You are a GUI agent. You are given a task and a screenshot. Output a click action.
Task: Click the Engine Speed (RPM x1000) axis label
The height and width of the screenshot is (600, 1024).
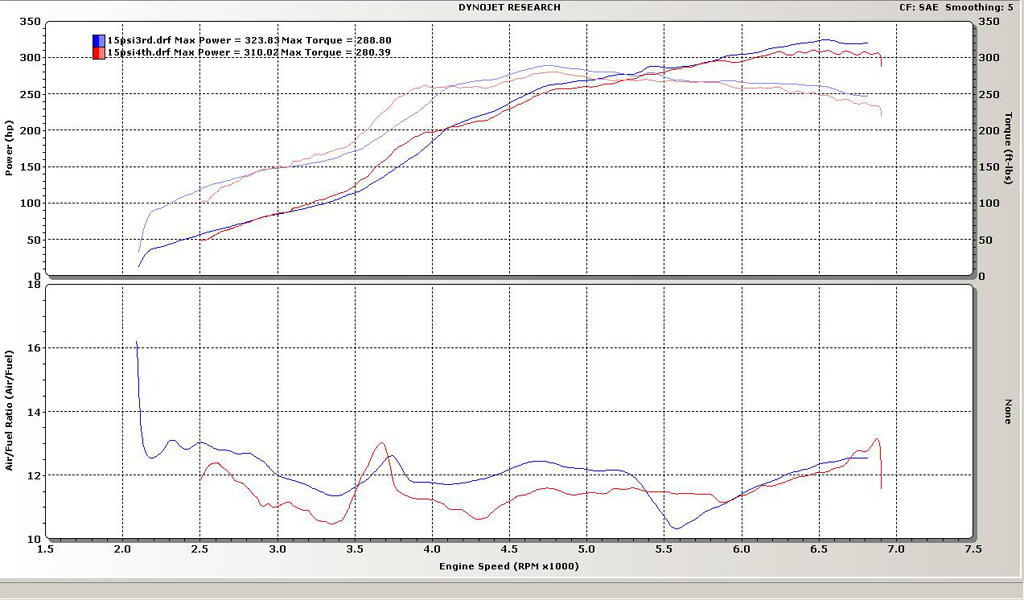(508, 566)
